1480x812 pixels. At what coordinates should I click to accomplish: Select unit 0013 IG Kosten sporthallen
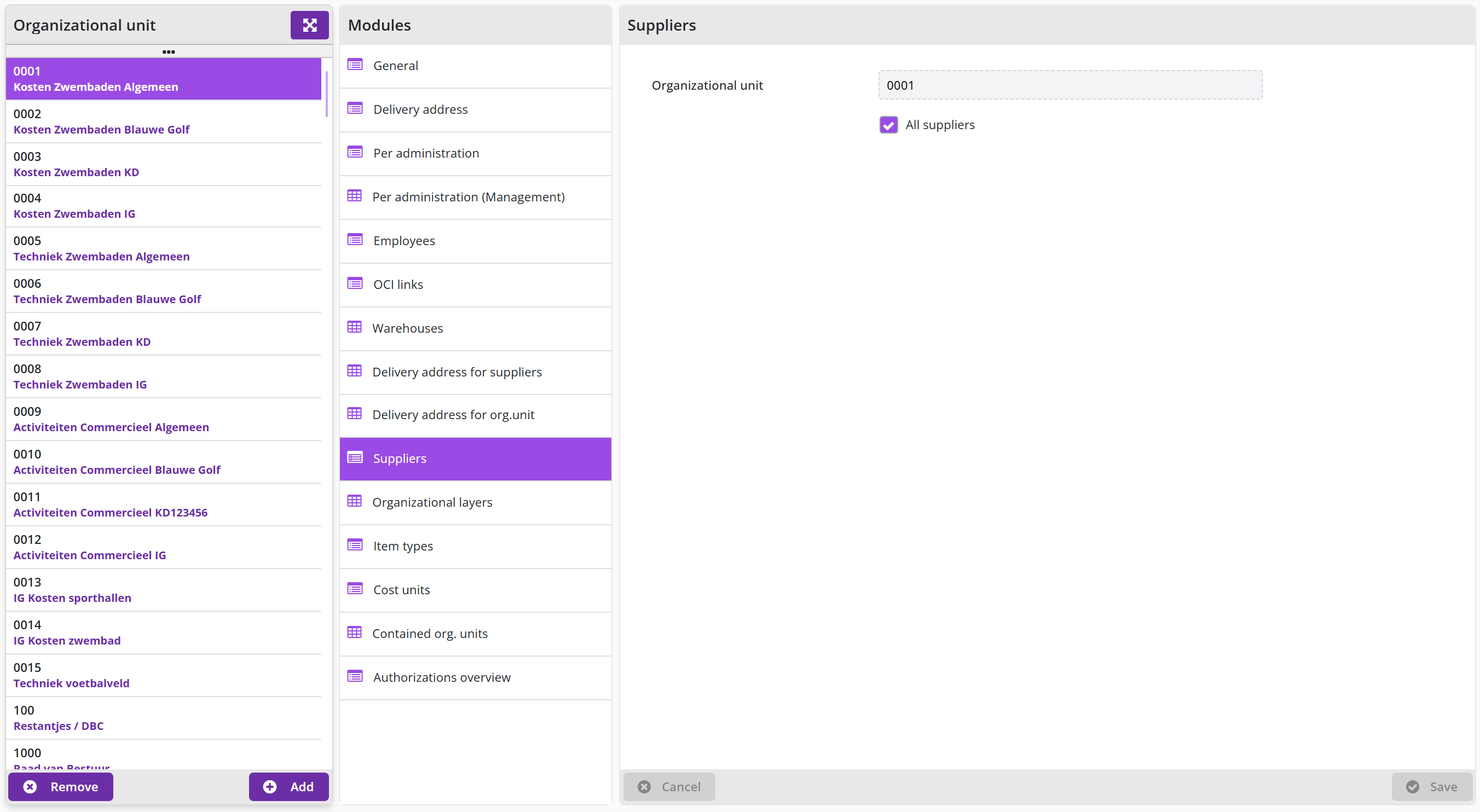pos(163,590)
